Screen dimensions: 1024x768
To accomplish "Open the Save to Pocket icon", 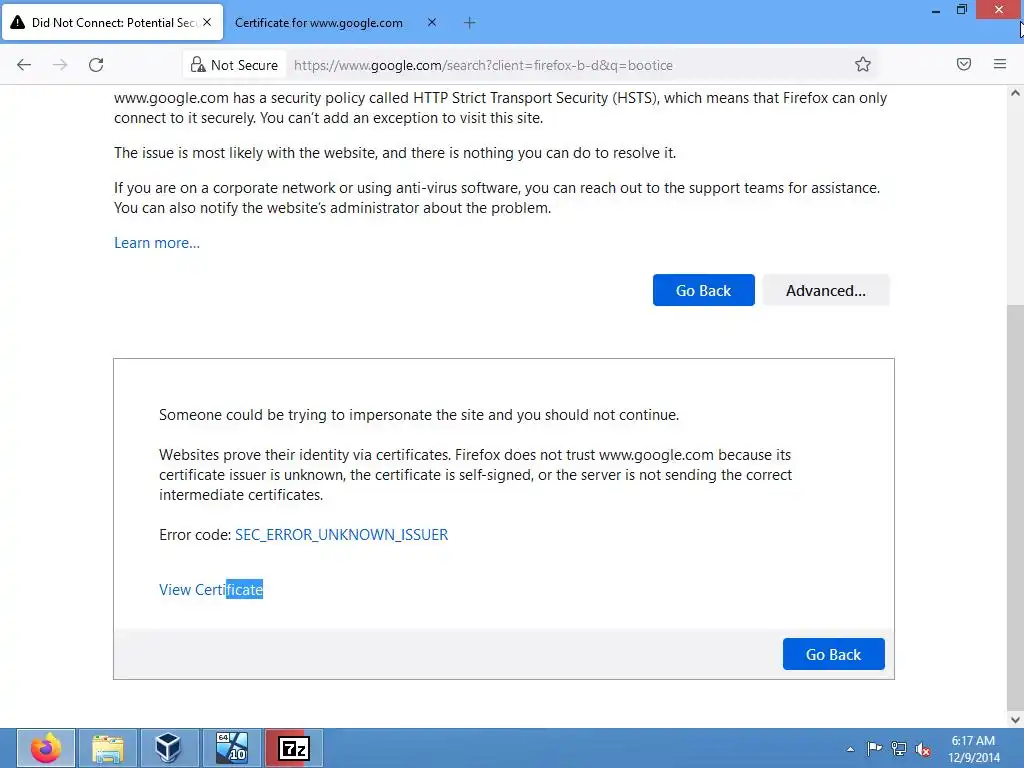I will pyautogui.click(x=964, y=64).
